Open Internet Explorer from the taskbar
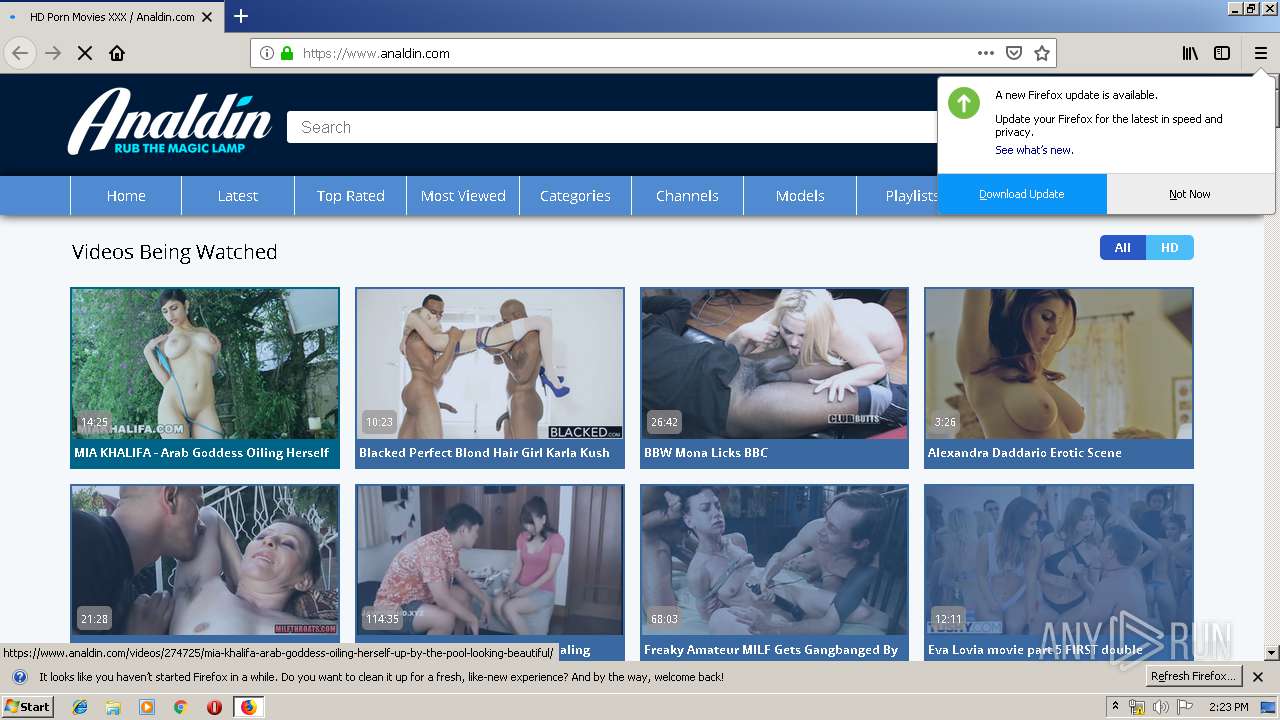This screenshot has width=1280, height=720. point(80,707)
